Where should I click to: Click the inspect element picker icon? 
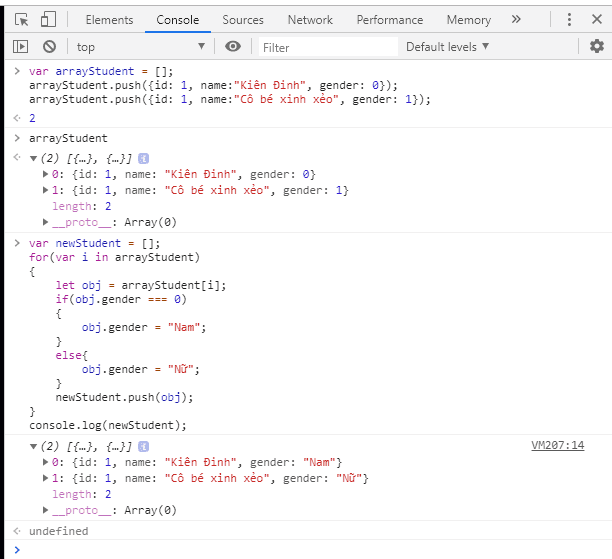22,20
